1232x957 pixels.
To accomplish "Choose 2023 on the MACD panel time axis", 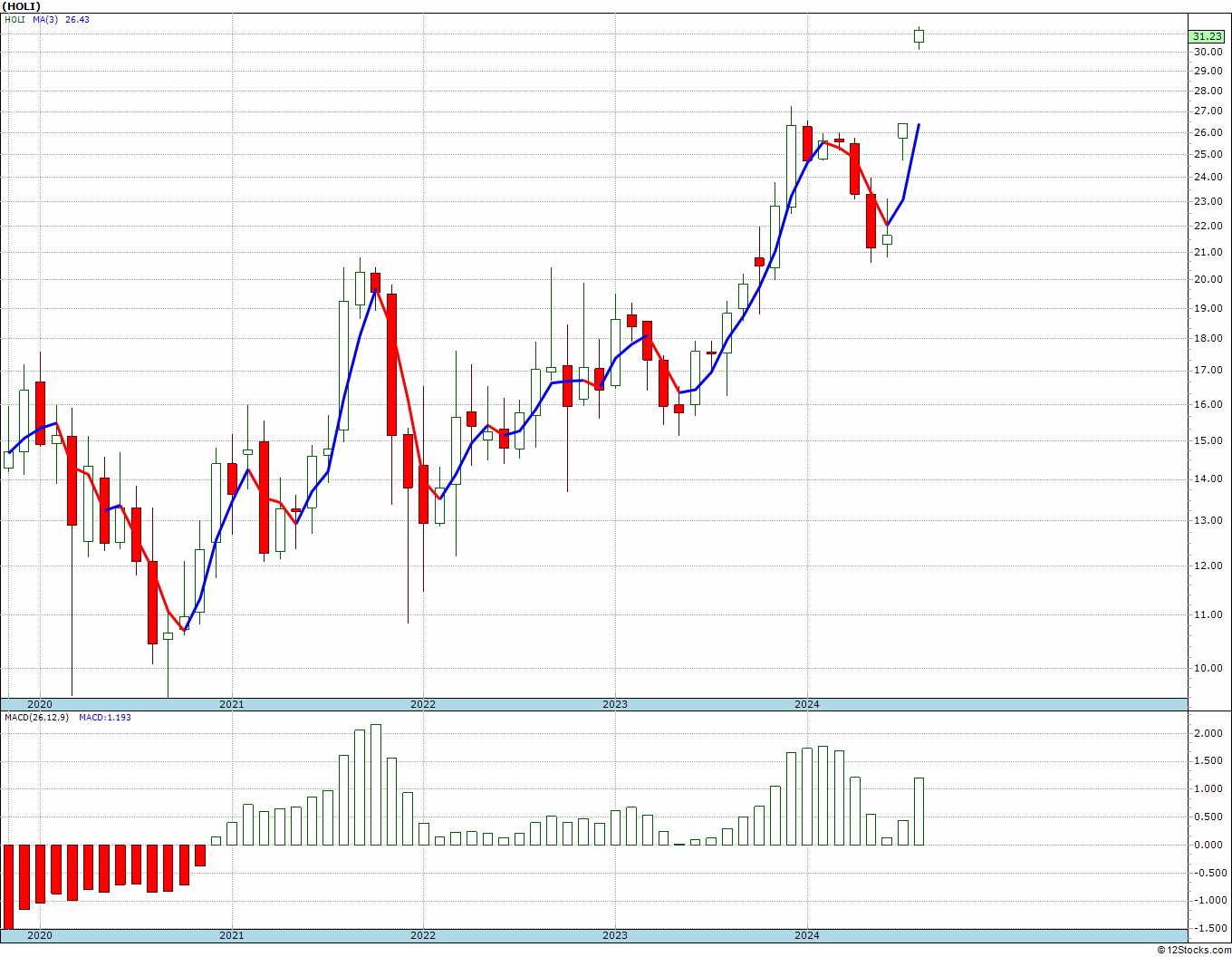I will click(615, 935).
